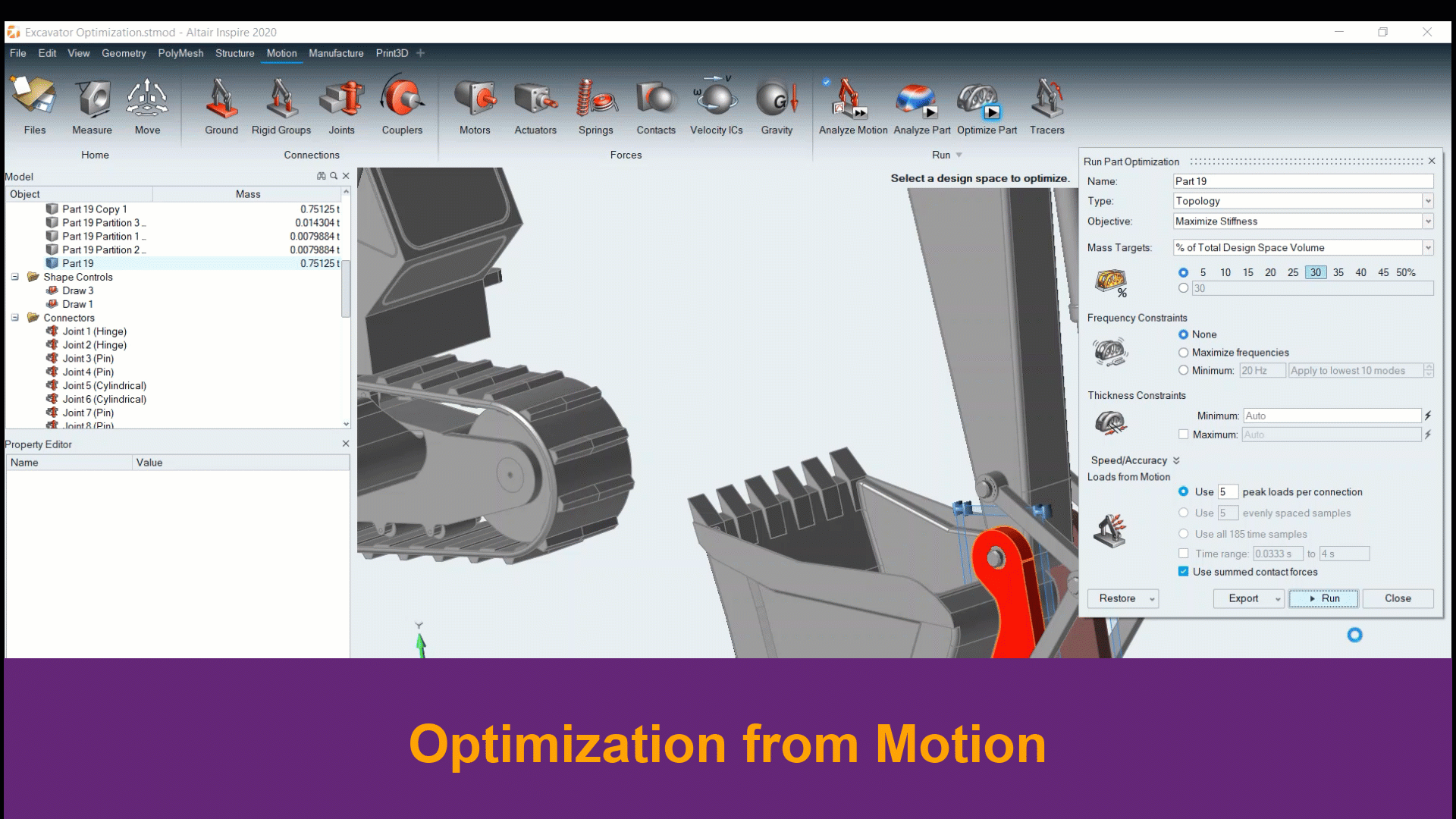Click the Name input field

click(1302, 181)
